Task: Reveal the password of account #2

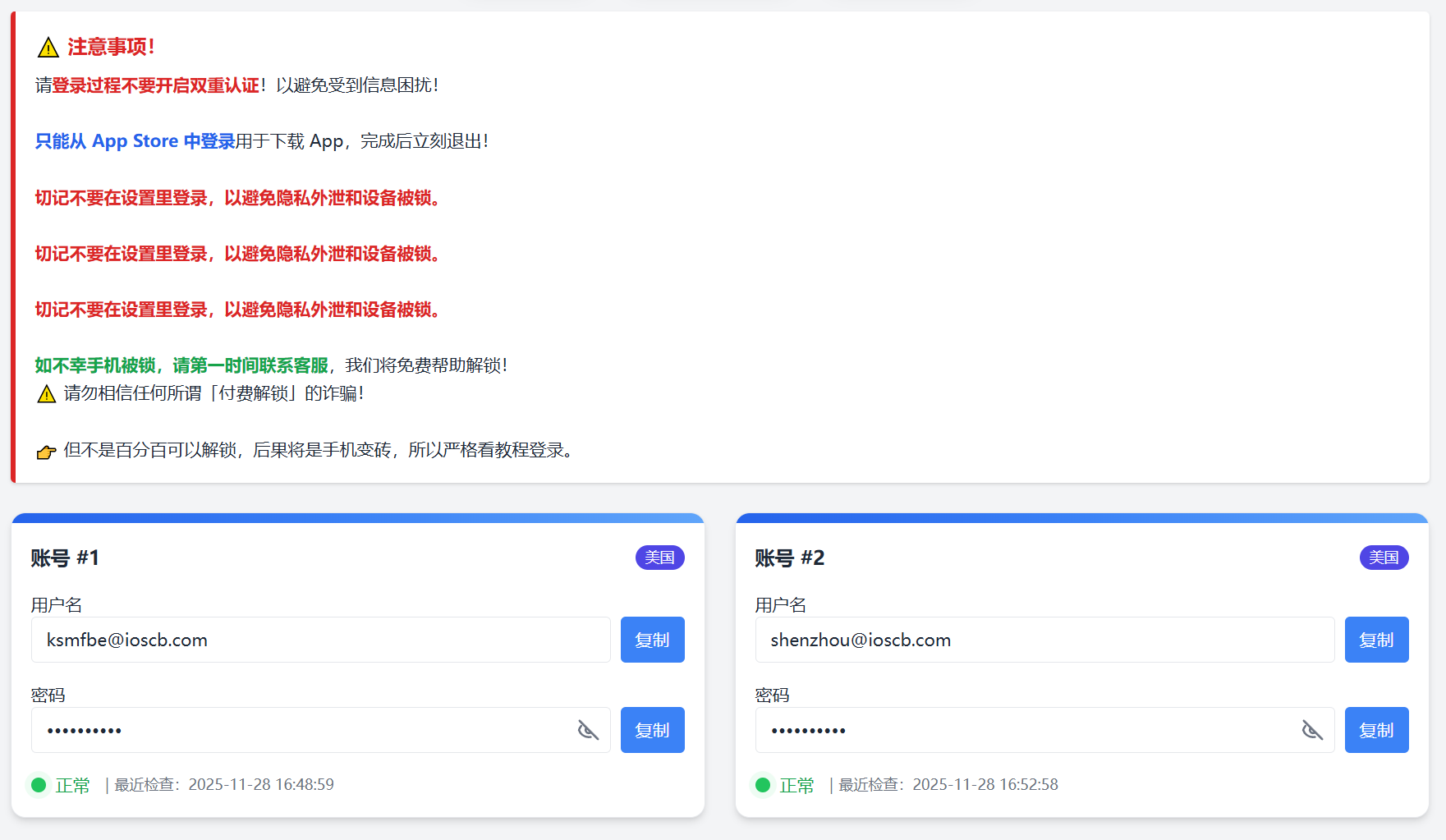Action: 1312,730
